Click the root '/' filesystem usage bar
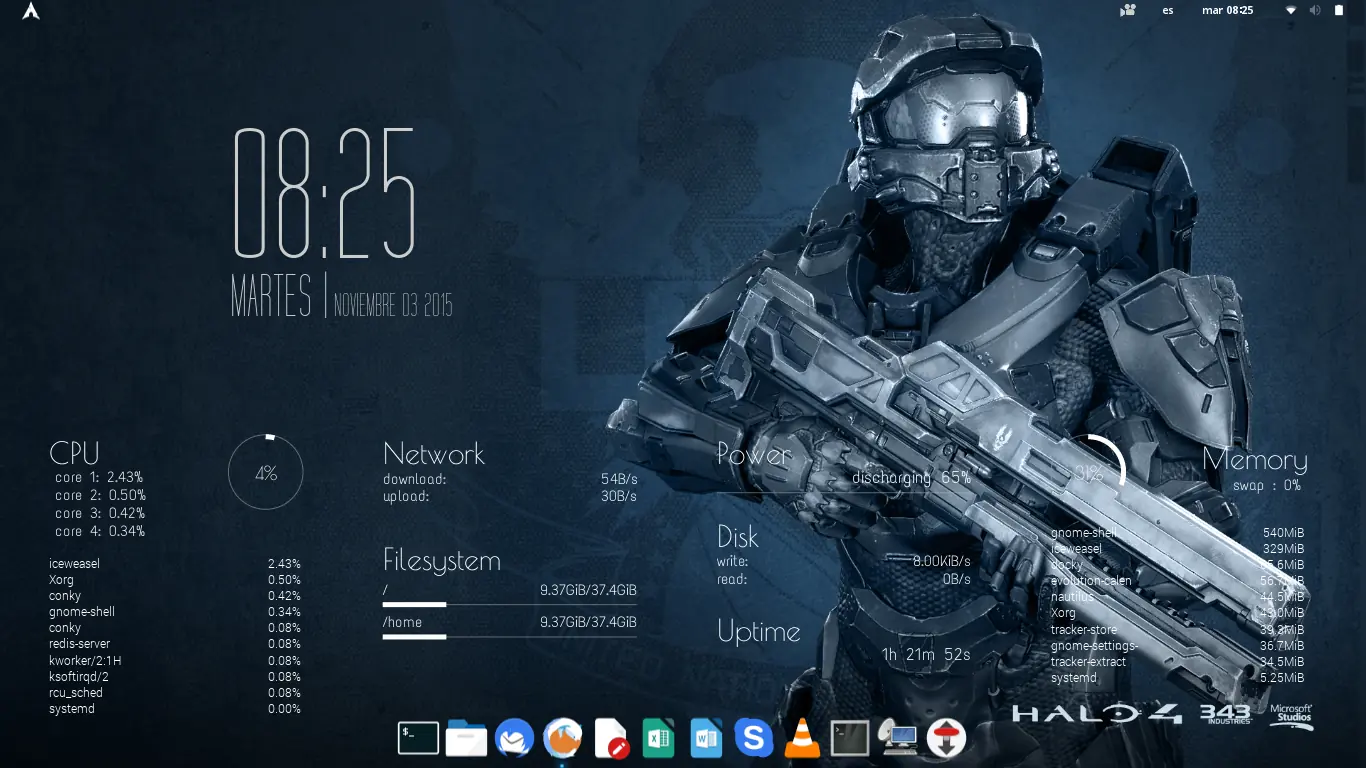The height and width of the screenshot is (768, 1366). (510, 604)
